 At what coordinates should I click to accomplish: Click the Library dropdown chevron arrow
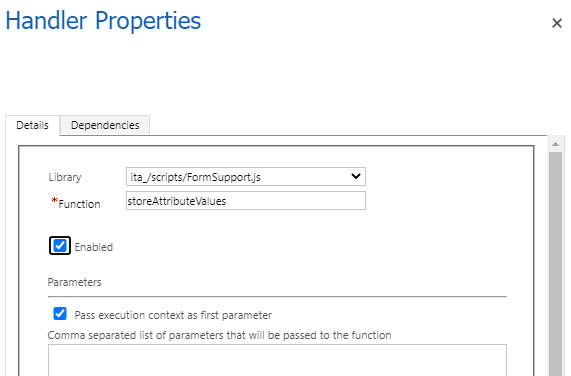(356, 177)
